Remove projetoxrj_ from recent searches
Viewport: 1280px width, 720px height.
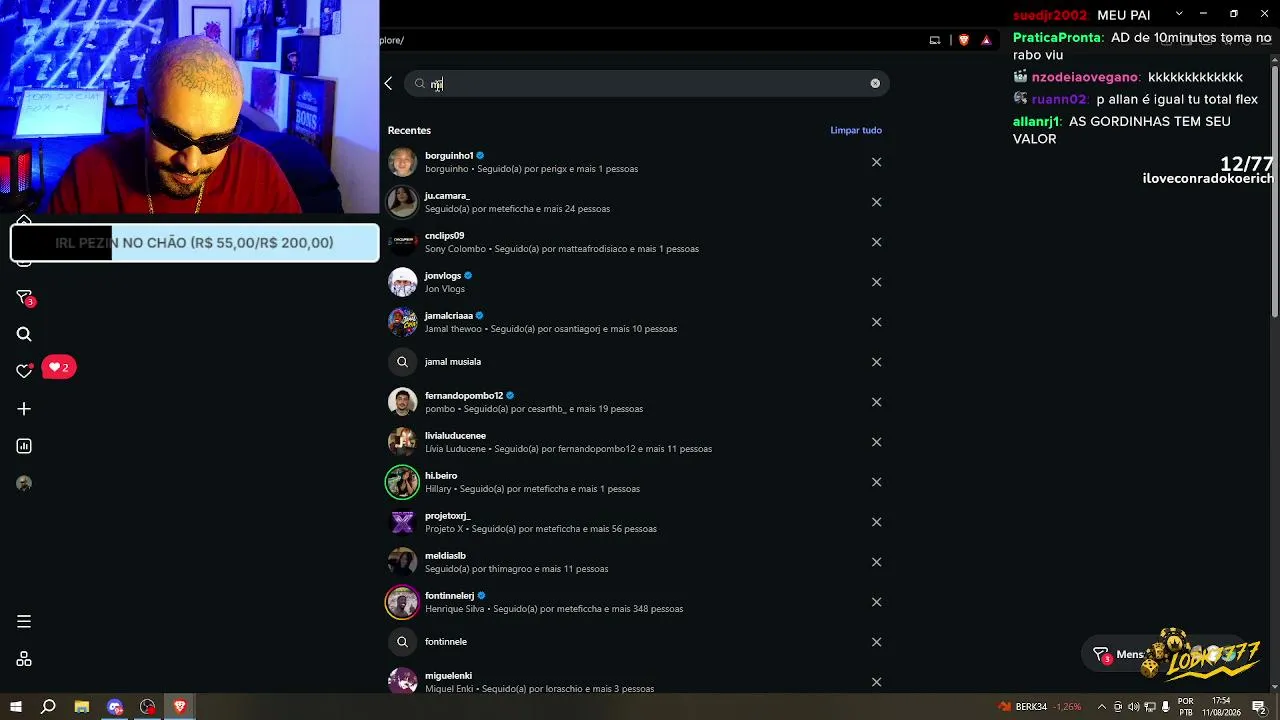(x=876, y=522)
